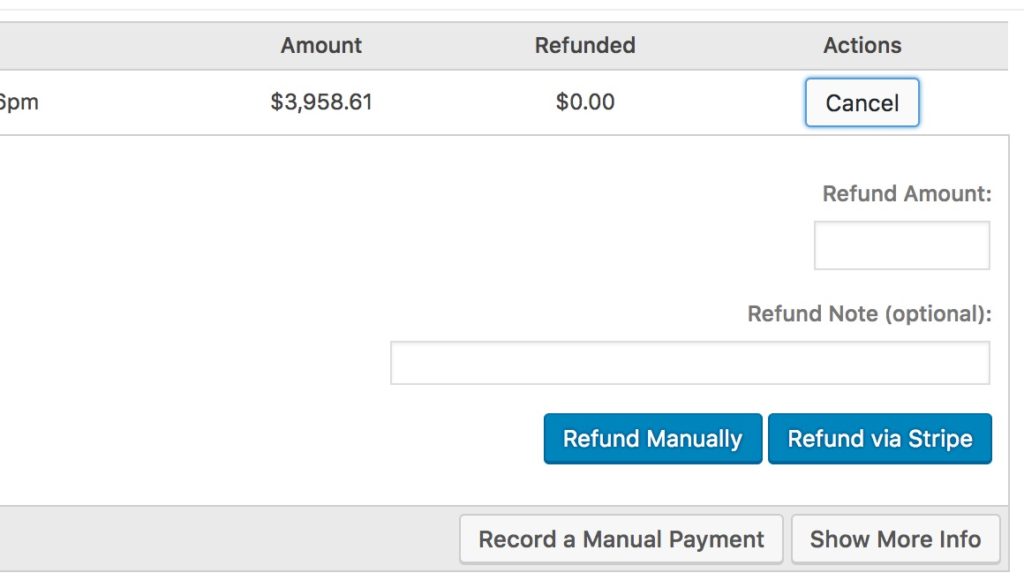Click the Refunded column header

pos(585,45)
